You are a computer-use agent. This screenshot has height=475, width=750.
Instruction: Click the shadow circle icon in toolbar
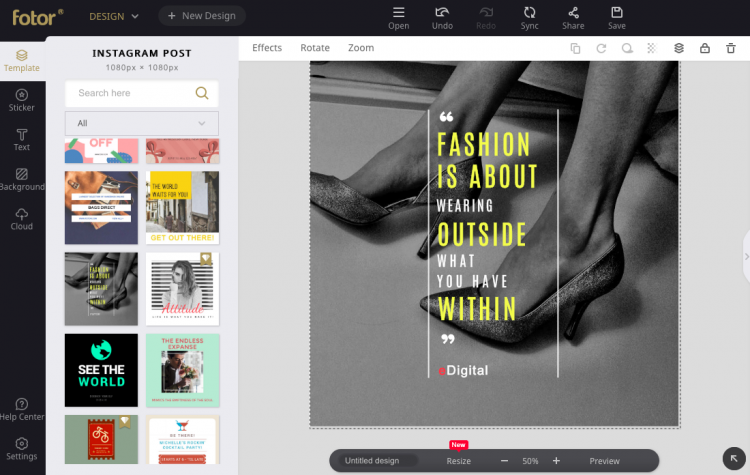click(x=627, y=48)
